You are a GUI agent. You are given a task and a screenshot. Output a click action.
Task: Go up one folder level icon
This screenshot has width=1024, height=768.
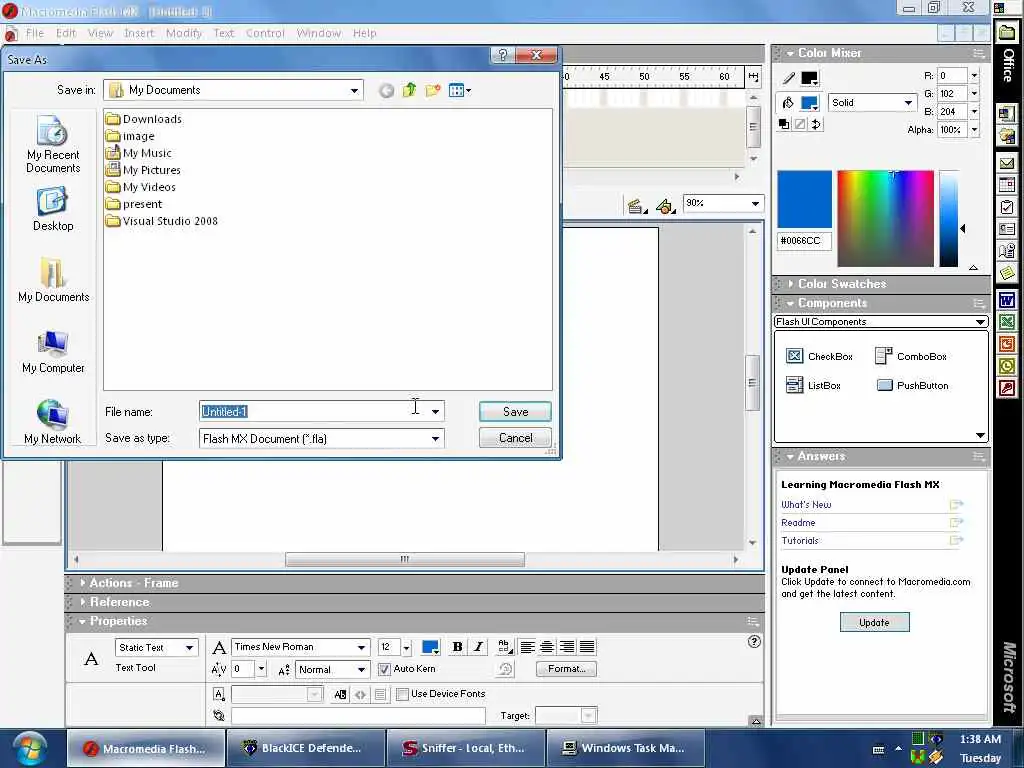coord(409,90)
